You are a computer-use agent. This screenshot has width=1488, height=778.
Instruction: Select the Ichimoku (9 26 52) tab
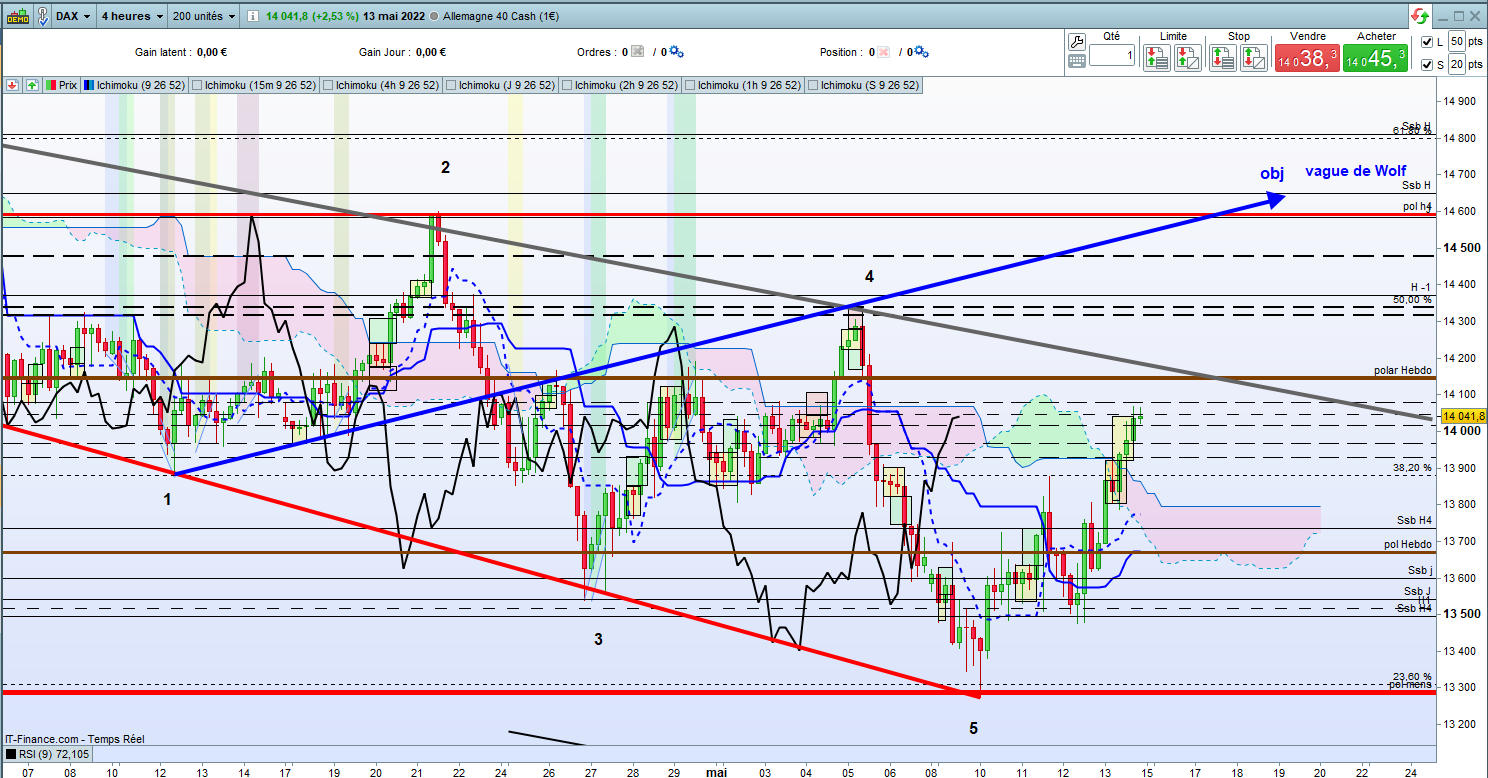134,85
